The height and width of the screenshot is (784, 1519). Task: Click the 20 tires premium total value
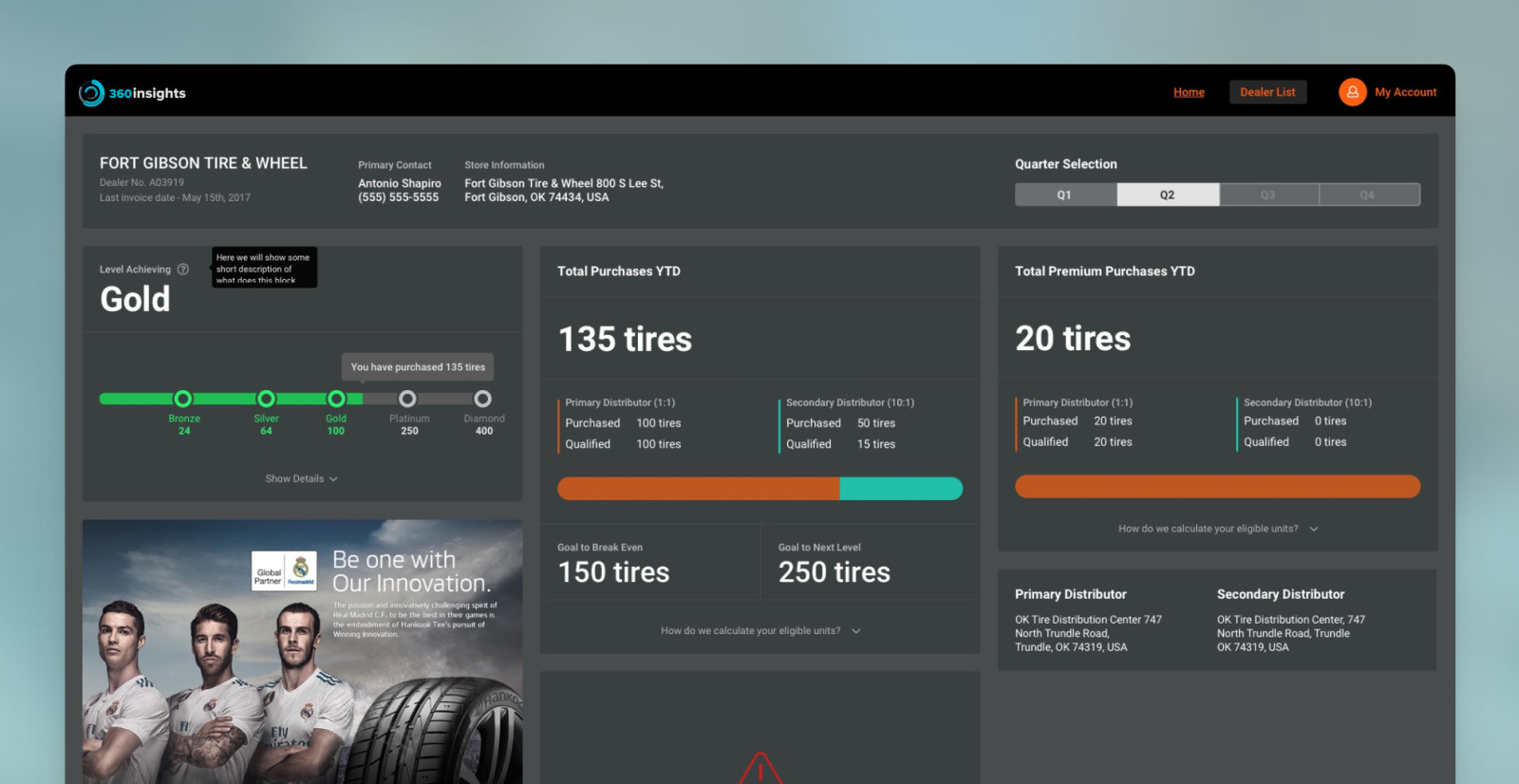[x=1073, y=338]
